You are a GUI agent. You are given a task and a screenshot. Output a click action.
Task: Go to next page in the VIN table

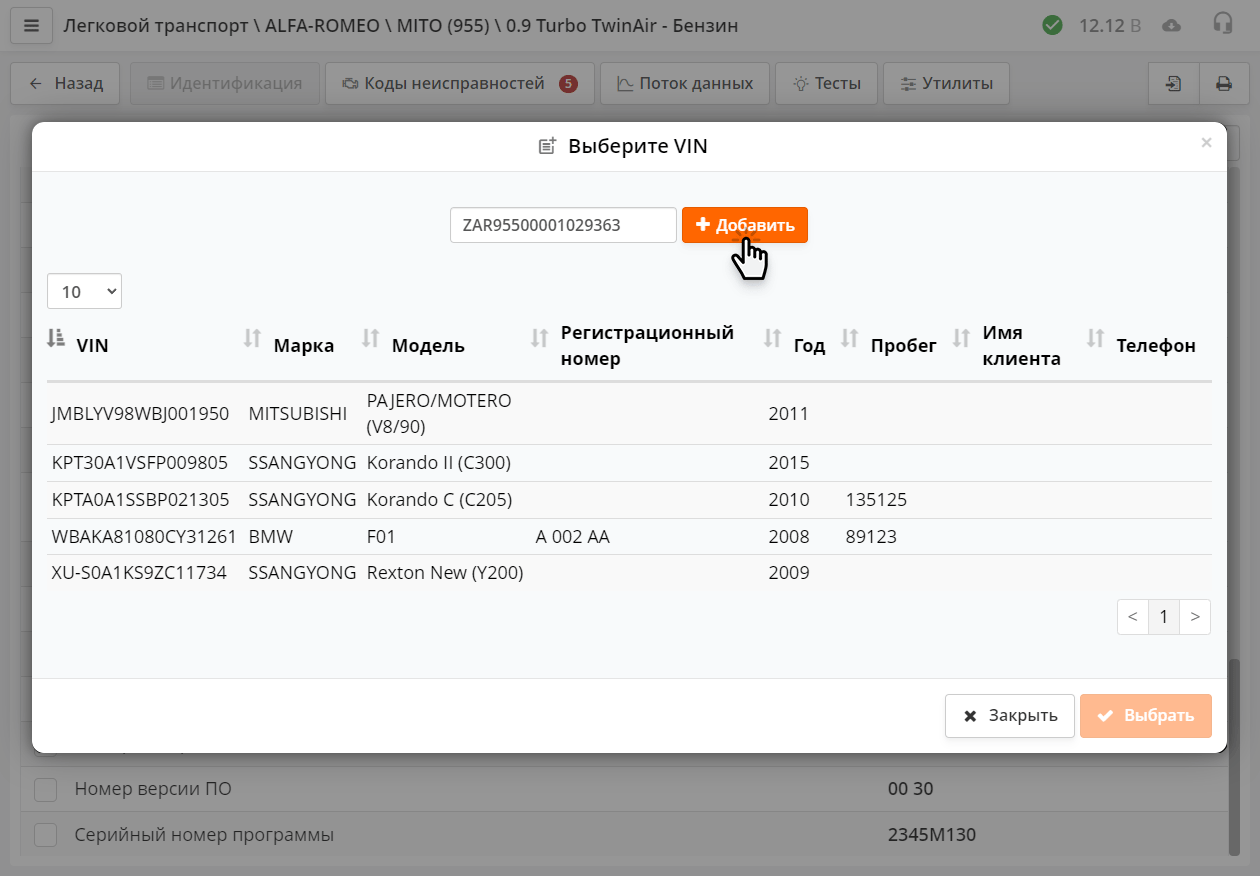coord(1195,617)
